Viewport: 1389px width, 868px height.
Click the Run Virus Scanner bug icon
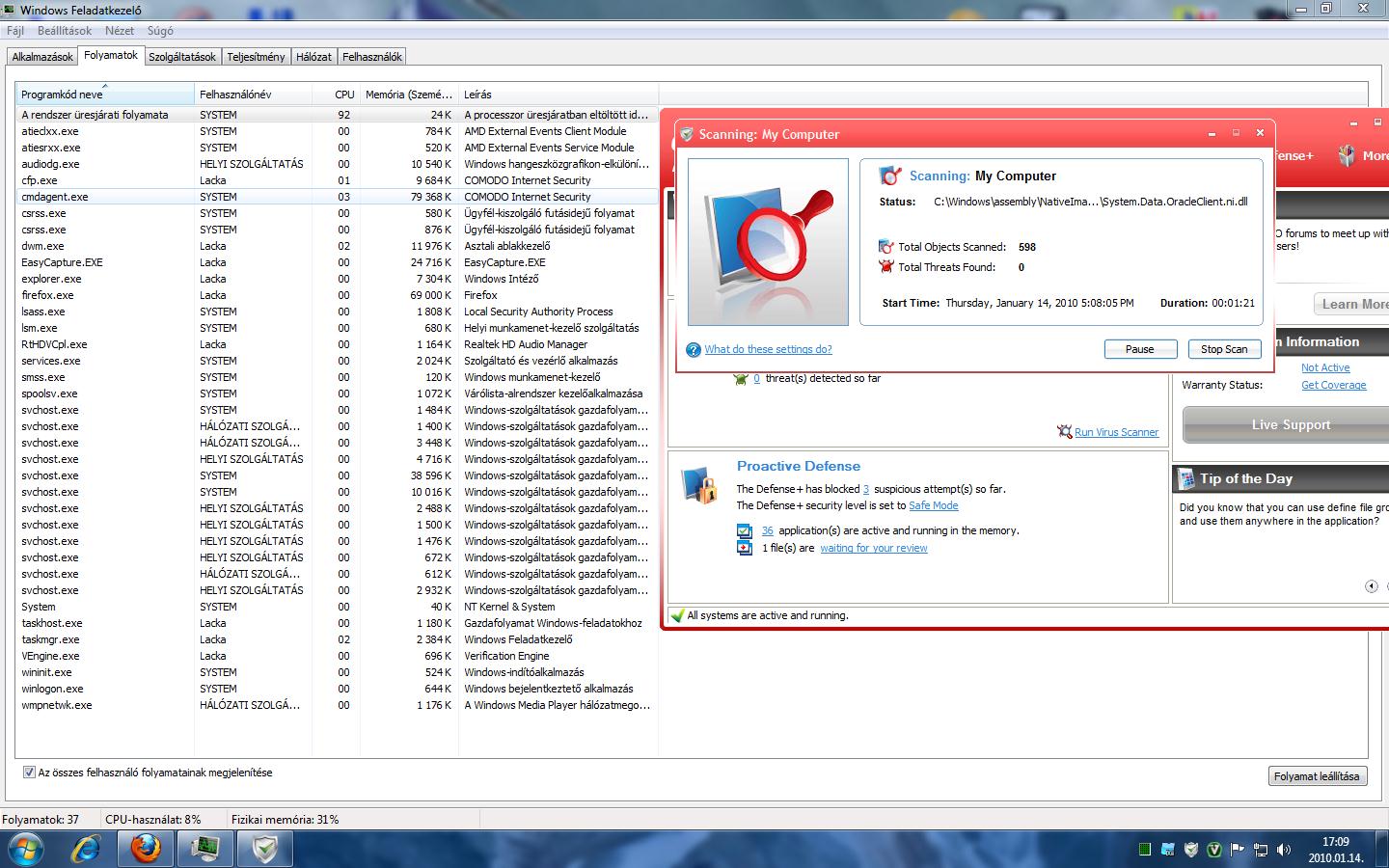click(1065, 432)
